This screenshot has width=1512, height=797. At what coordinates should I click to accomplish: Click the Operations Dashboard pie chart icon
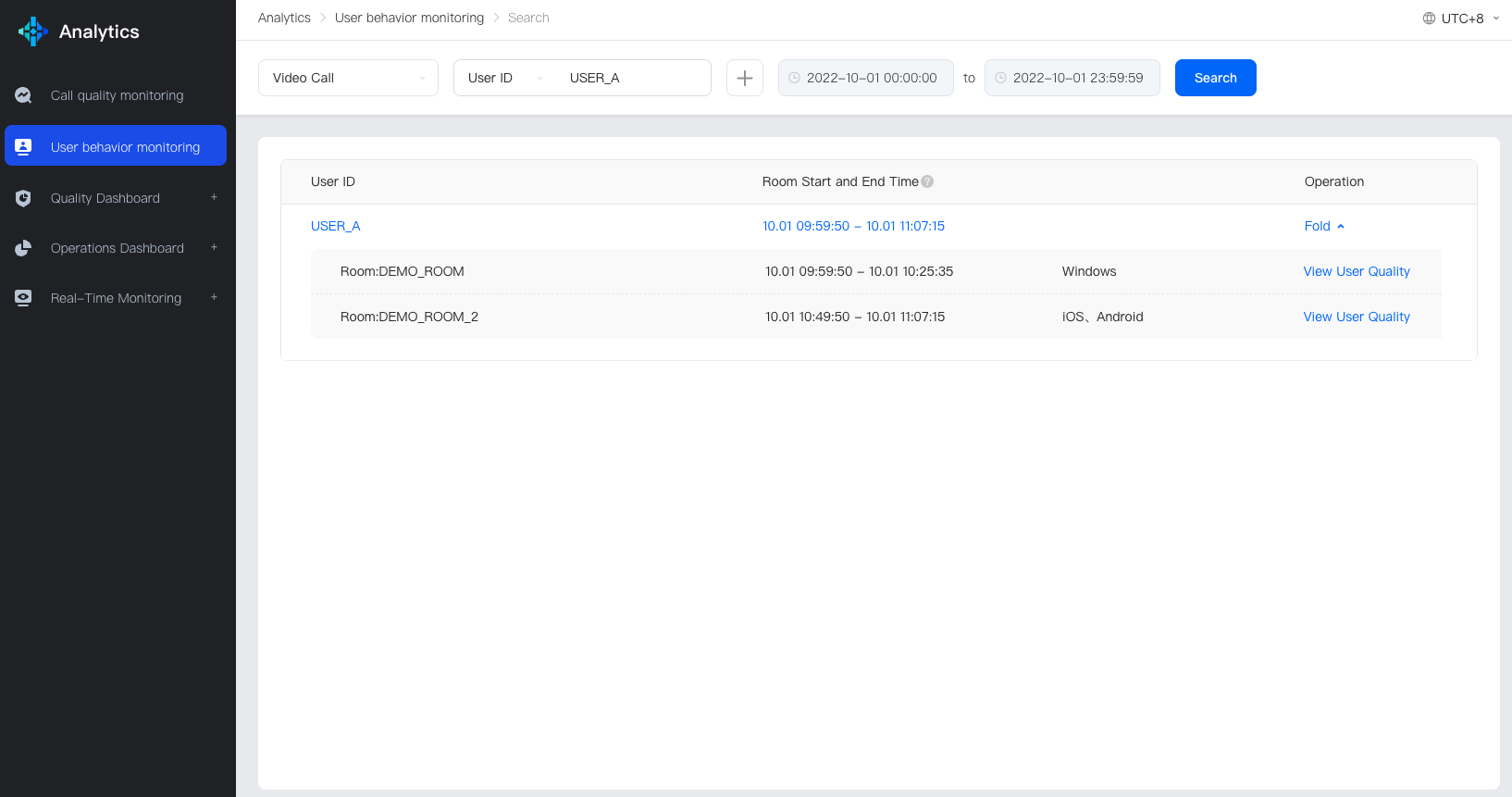[23, 248]
